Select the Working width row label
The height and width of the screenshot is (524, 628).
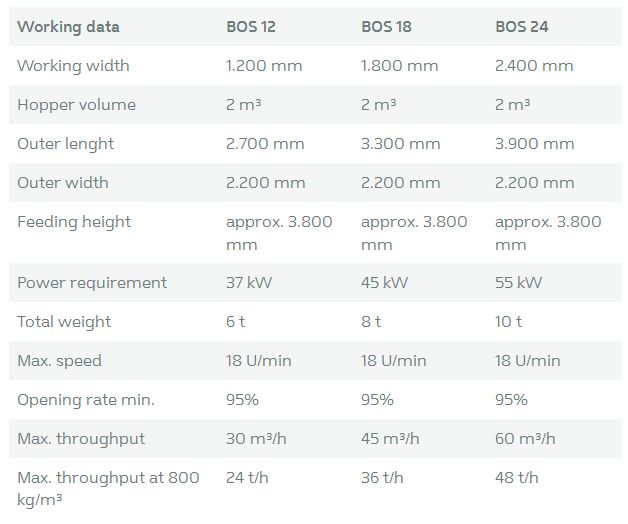click(73, 66)
